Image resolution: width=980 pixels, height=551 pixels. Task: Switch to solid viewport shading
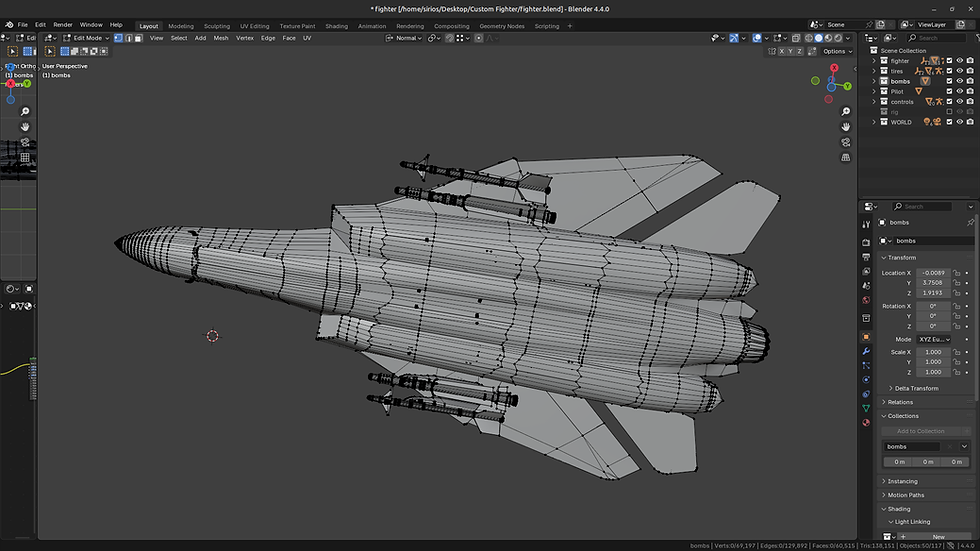click(819, 38)
